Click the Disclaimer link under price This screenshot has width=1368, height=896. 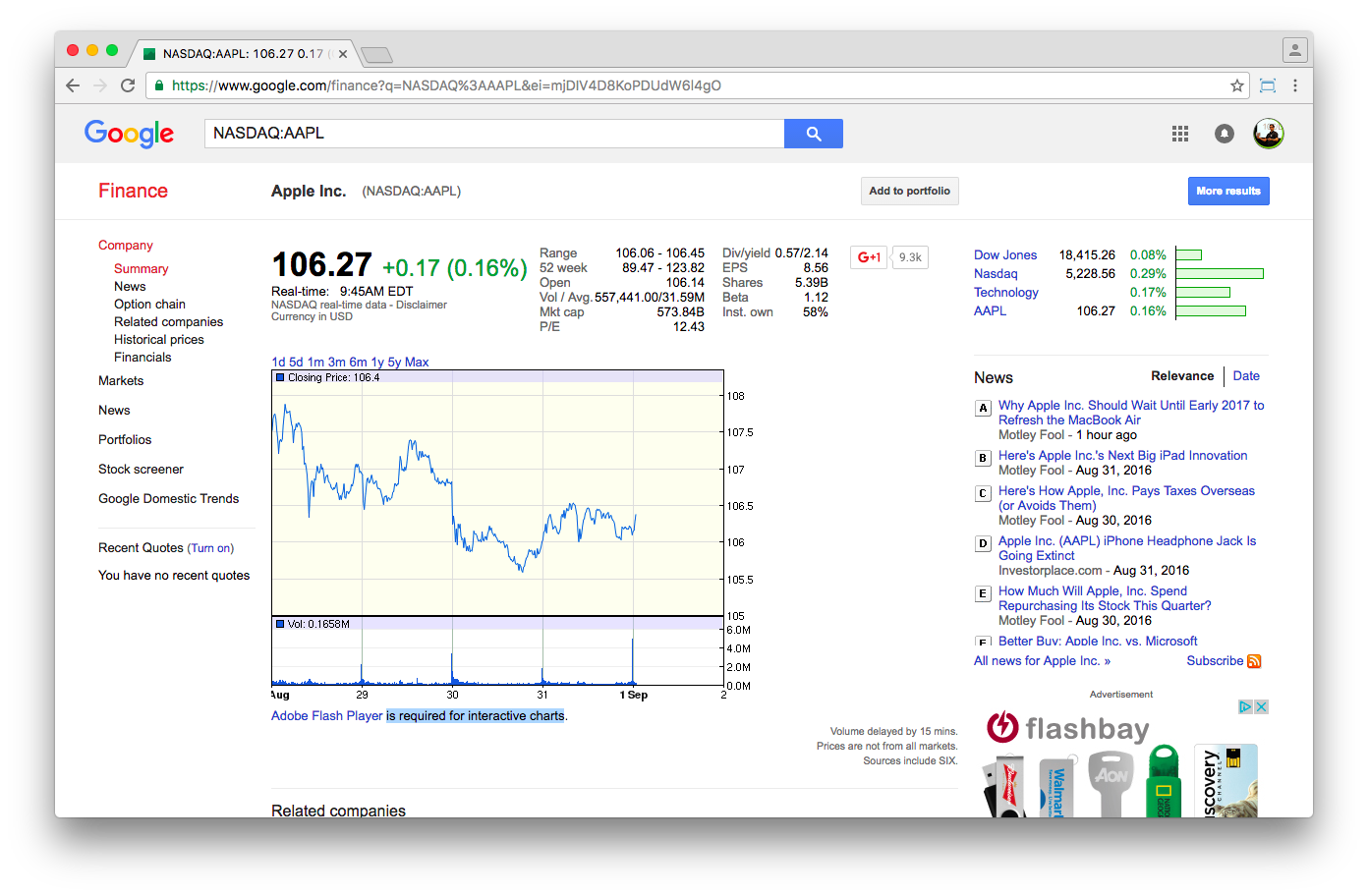pos(422,305)
